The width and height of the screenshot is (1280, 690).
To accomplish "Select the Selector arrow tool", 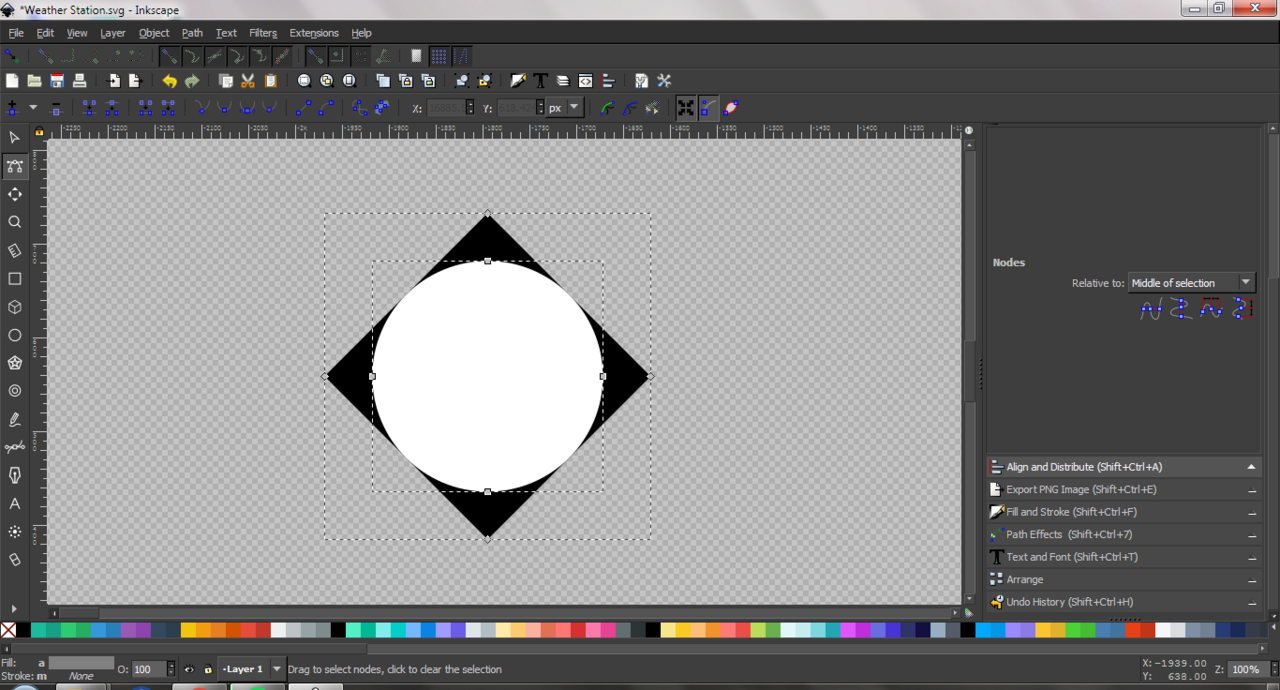I will coord(14,137).
